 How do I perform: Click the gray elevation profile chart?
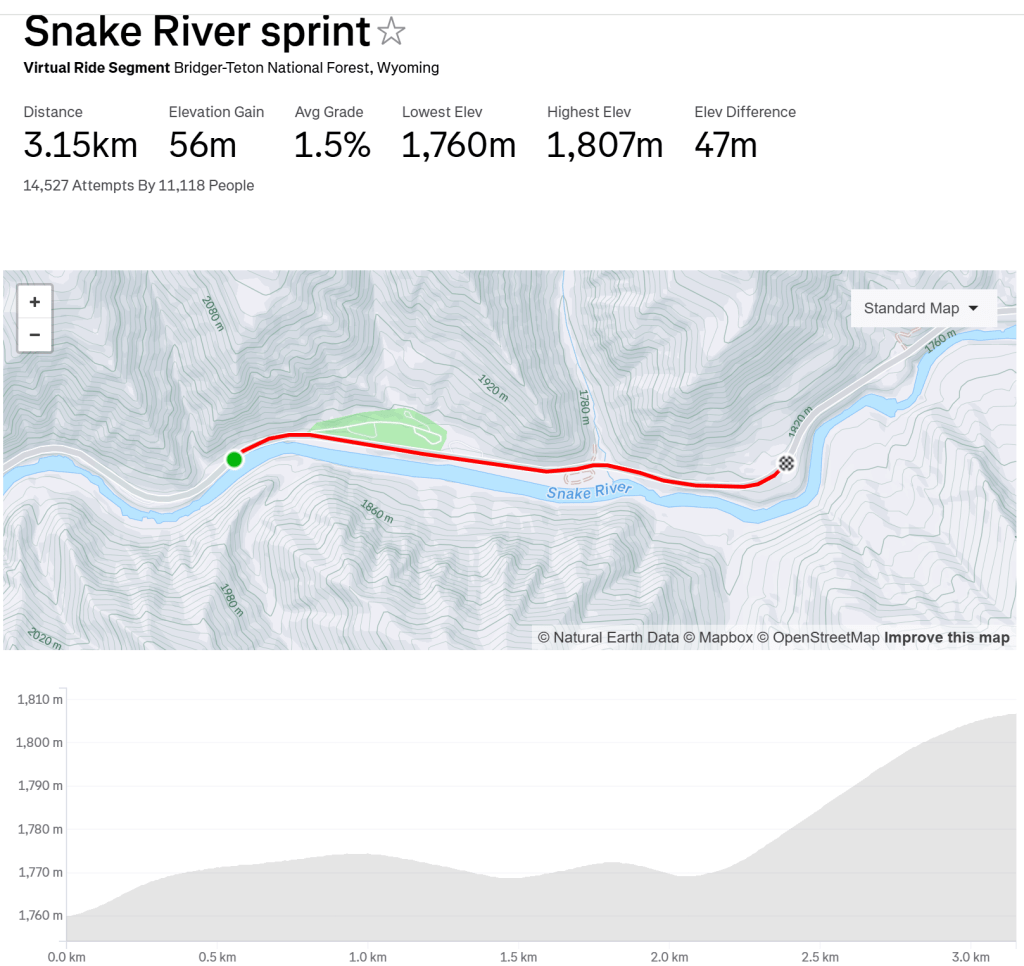coord(540,900)
